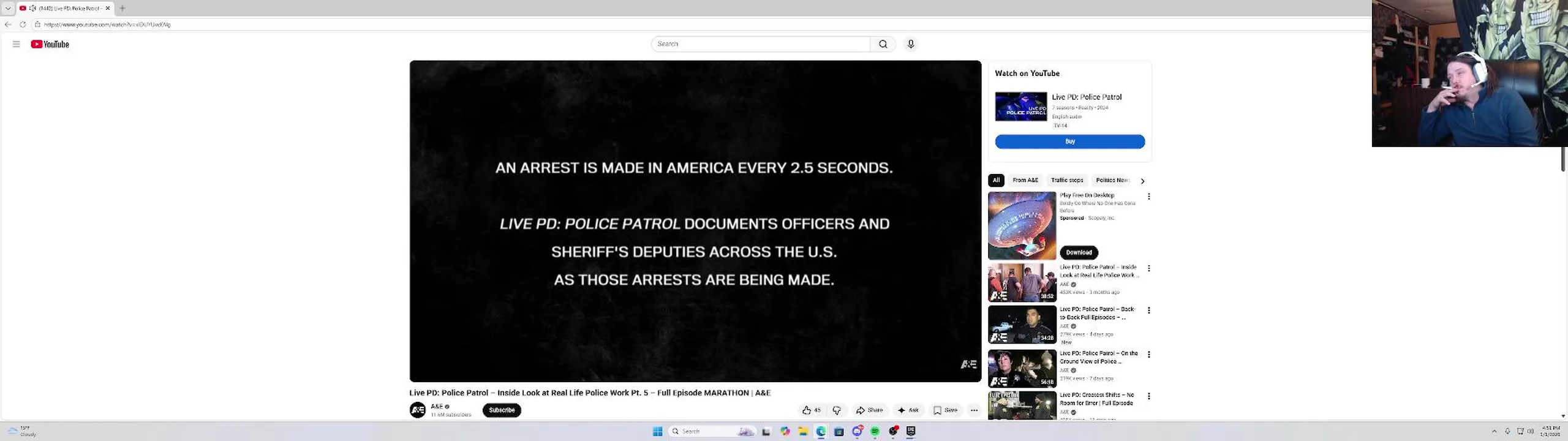Open options for Greatest Shifts video
This screenshot has width=1568, height=441.
click(1148, 396)
